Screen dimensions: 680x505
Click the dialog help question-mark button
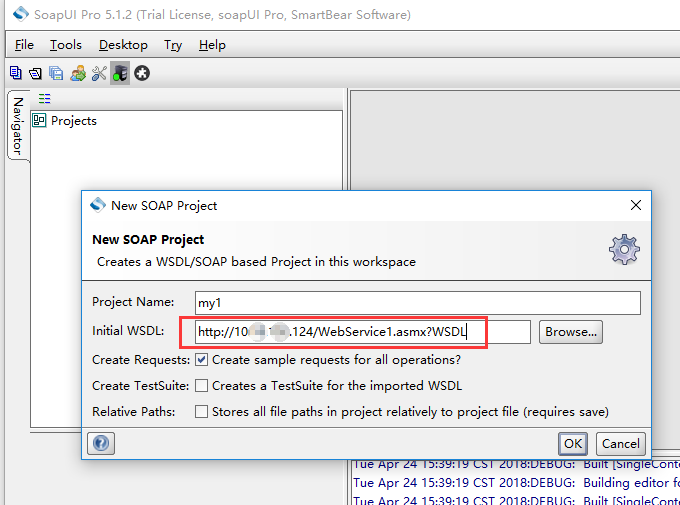[101, 443]
